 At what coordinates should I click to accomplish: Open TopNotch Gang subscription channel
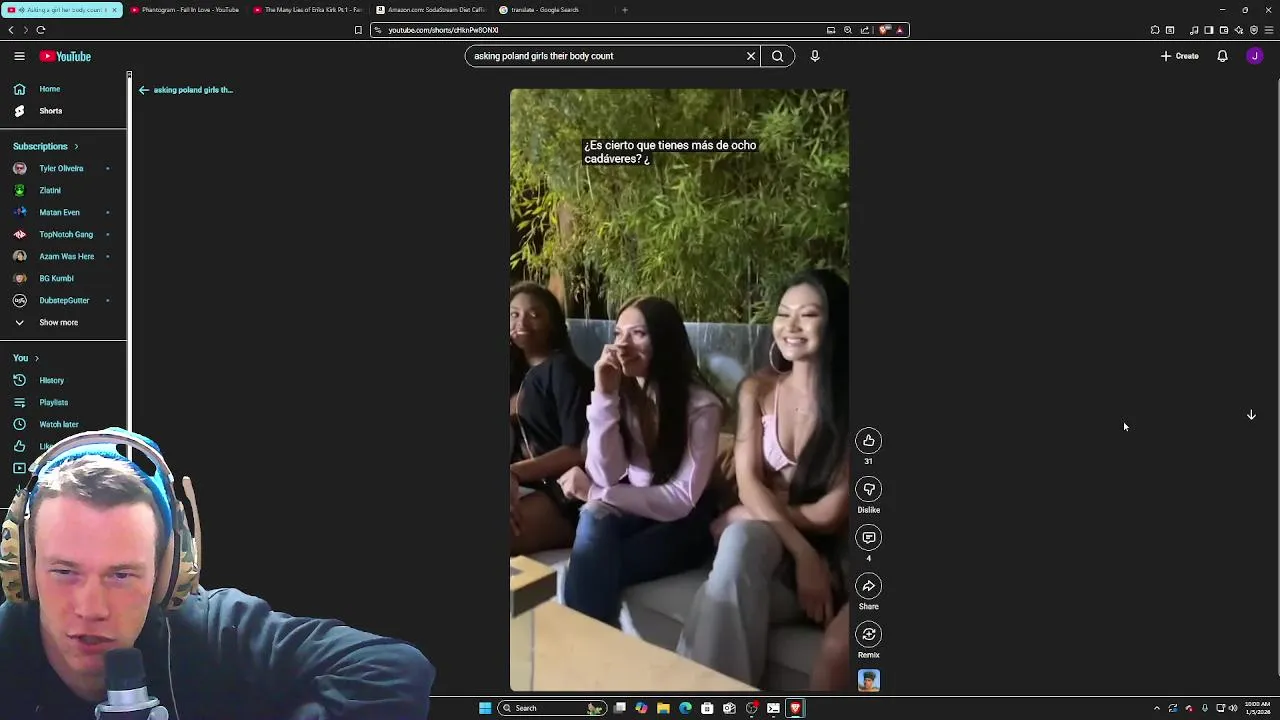point(64,234)
